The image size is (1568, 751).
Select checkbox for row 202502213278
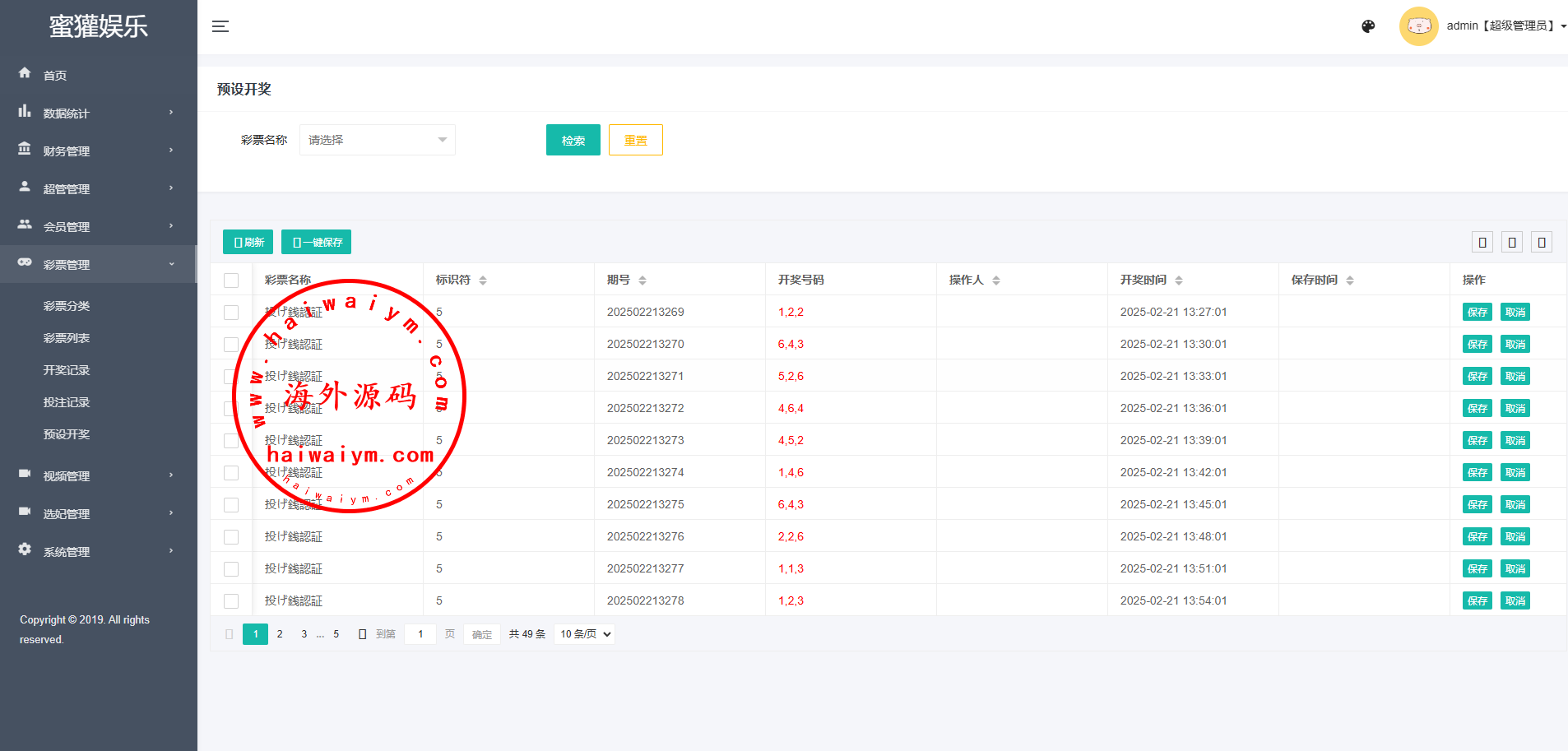pyautogui.click(x=231, y=601)
